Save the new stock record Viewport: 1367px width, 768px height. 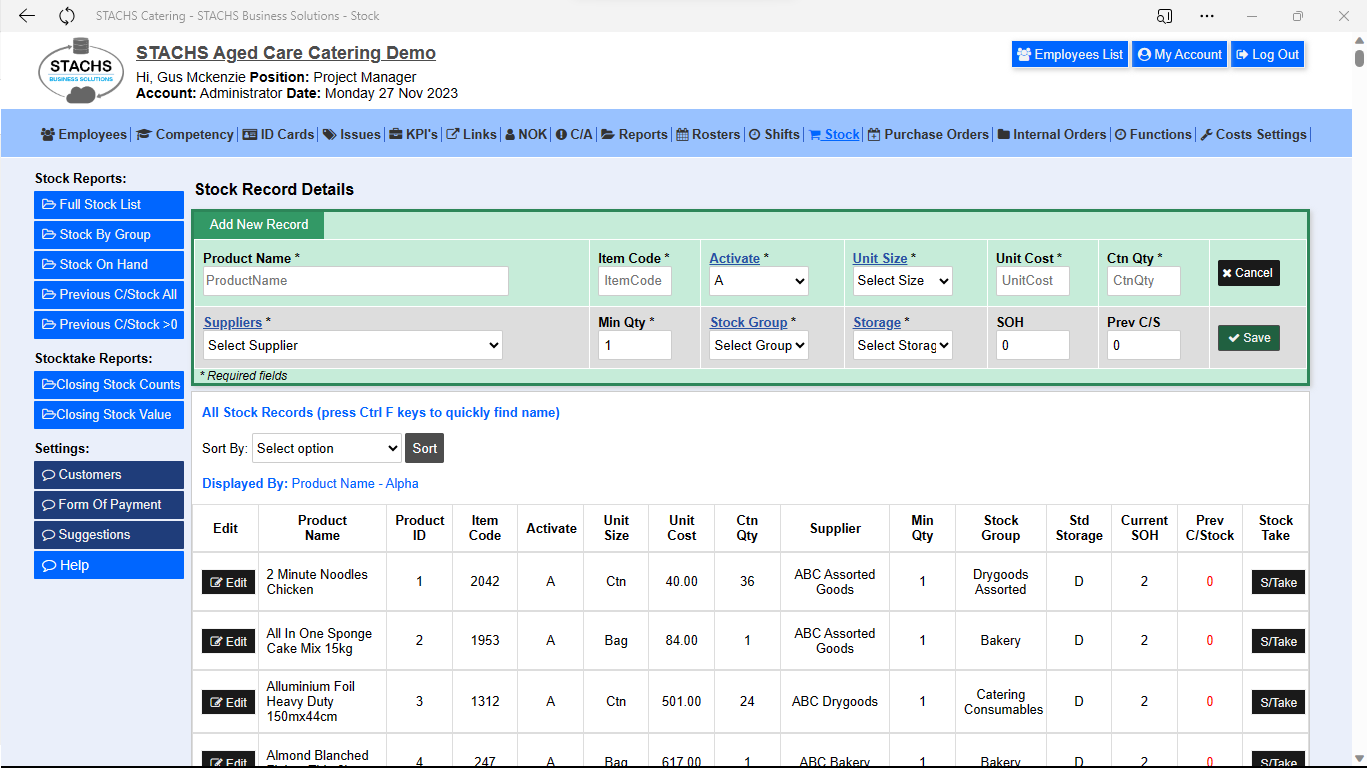tap(1249, 338)
